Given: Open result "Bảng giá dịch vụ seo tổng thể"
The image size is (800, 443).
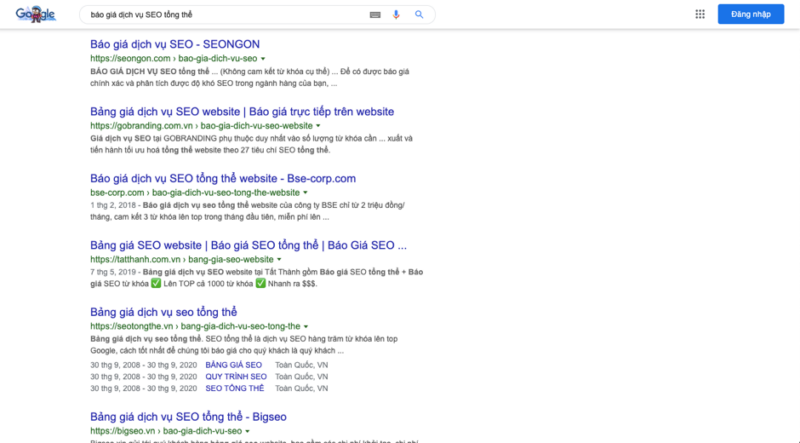Looking at the screenshot, I should (164, 312).
